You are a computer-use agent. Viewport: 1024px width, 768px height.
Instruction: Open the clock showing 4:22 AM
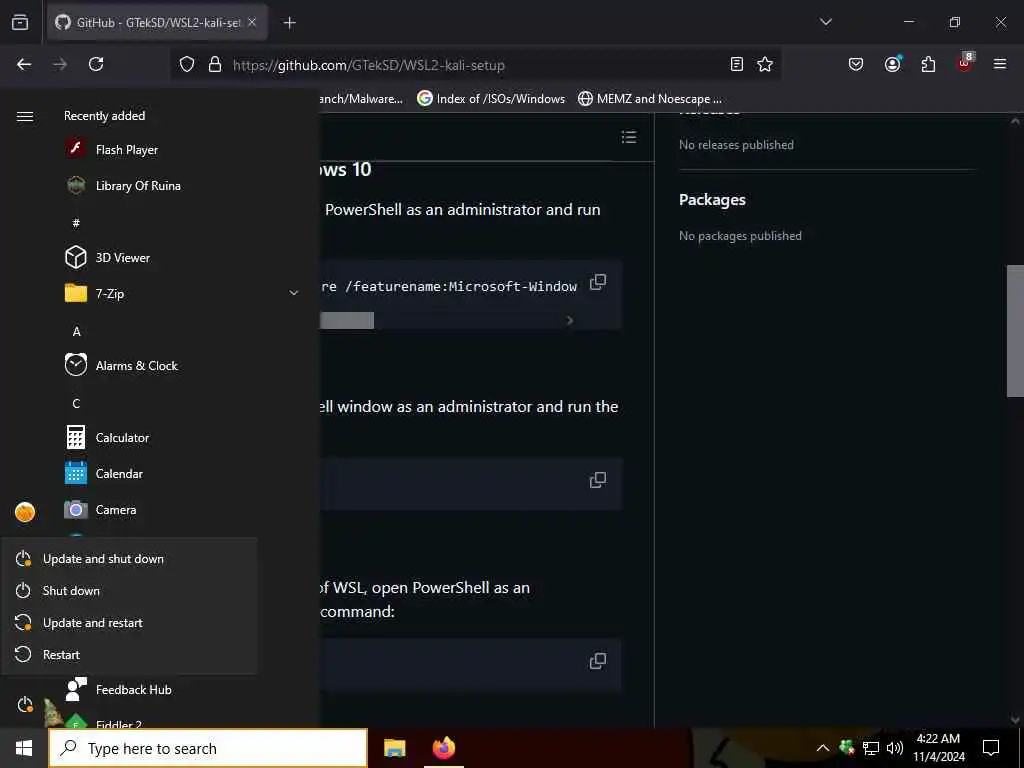(x=938, y=748)
